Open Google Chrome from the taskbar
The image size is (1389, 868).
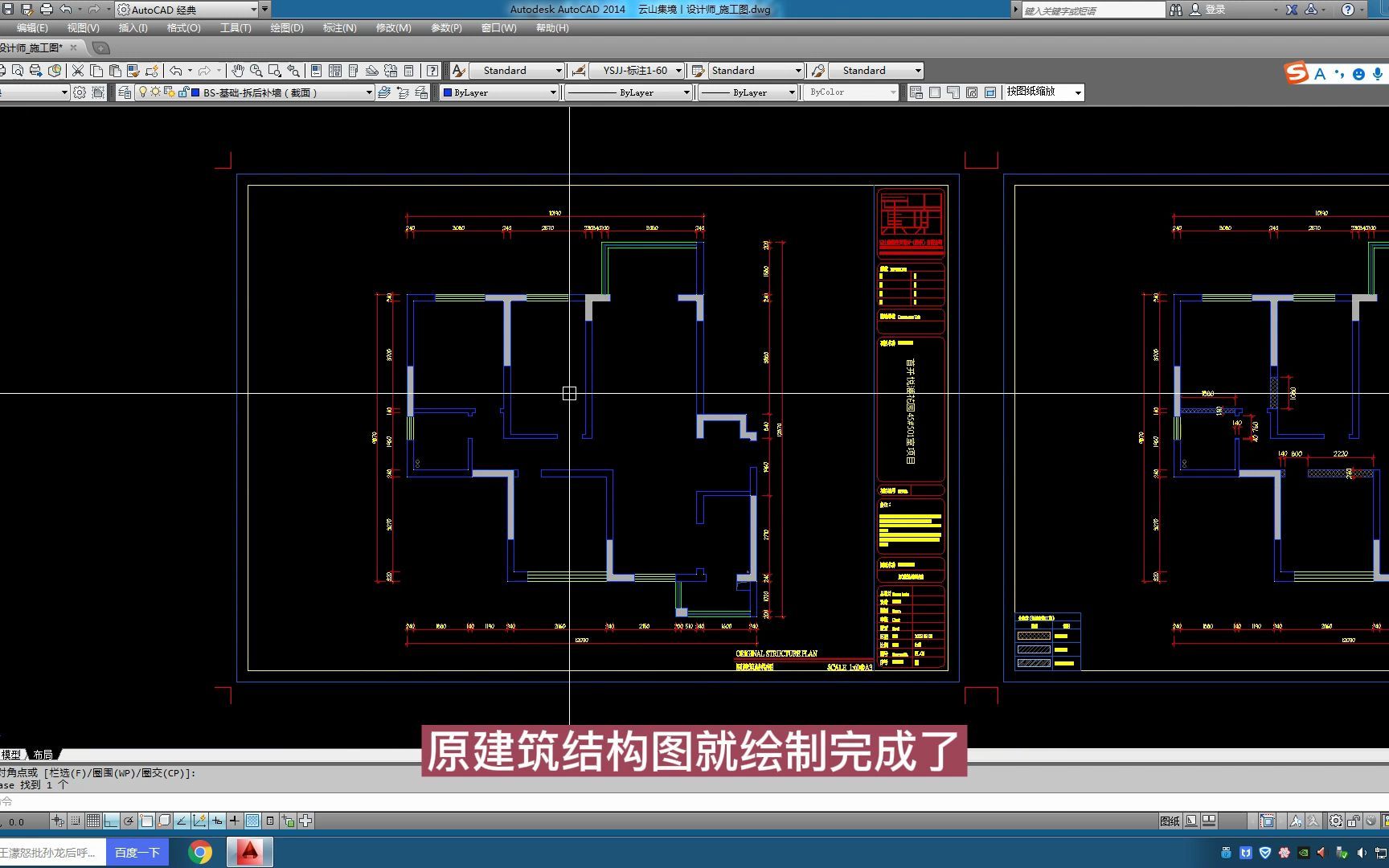tap(200, 852)
